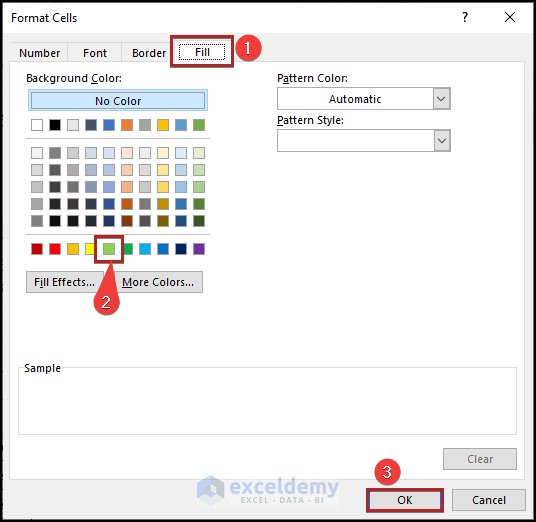Click the Cancel button

pos(488,500)
